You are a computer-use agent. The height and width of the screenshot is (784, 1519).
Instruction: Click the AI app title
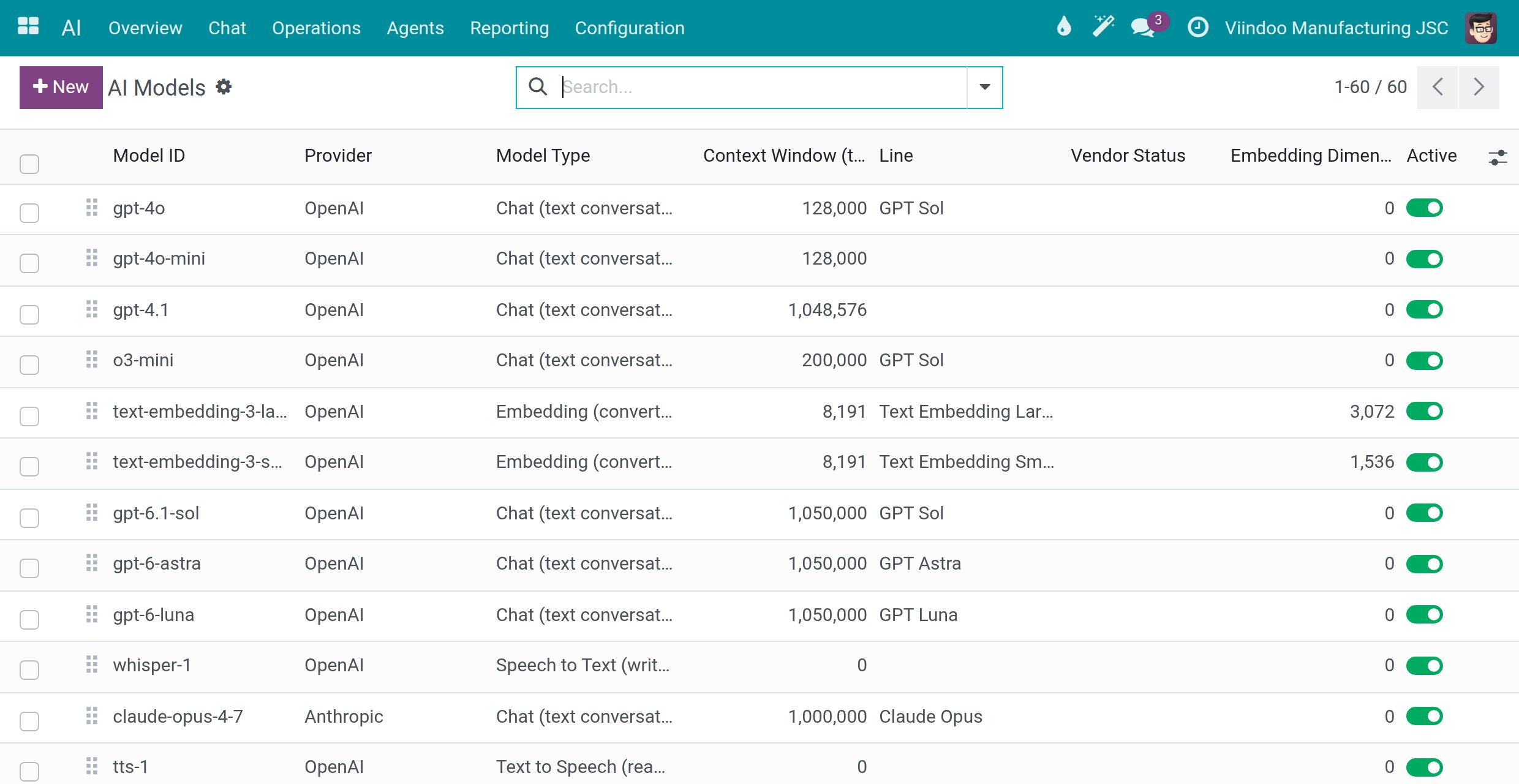[x=71, y=28]
